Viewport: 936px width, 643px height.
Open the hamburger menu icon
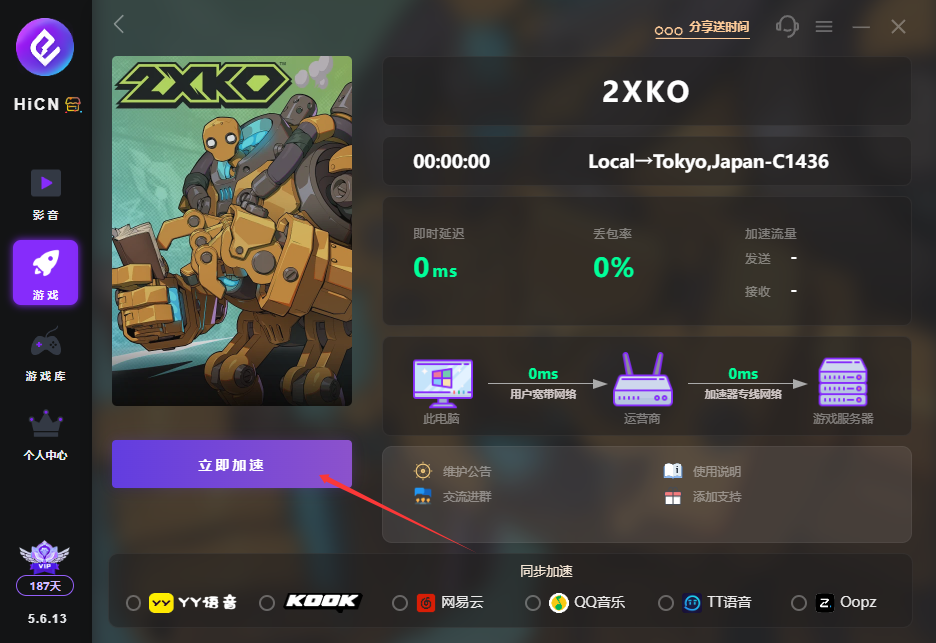pyautogui.click(x=824, y=26)
